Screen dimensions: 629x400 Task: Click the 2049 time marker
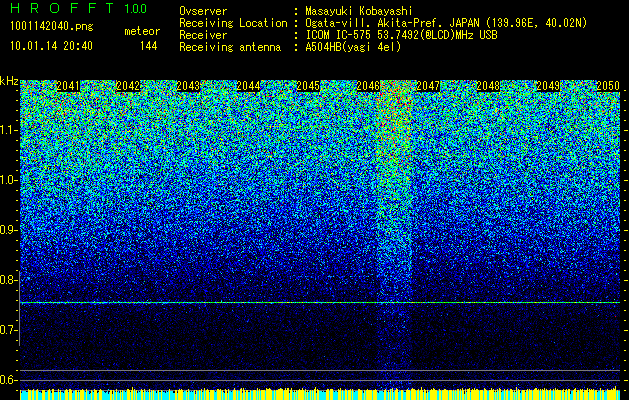(x=548, y=86)
